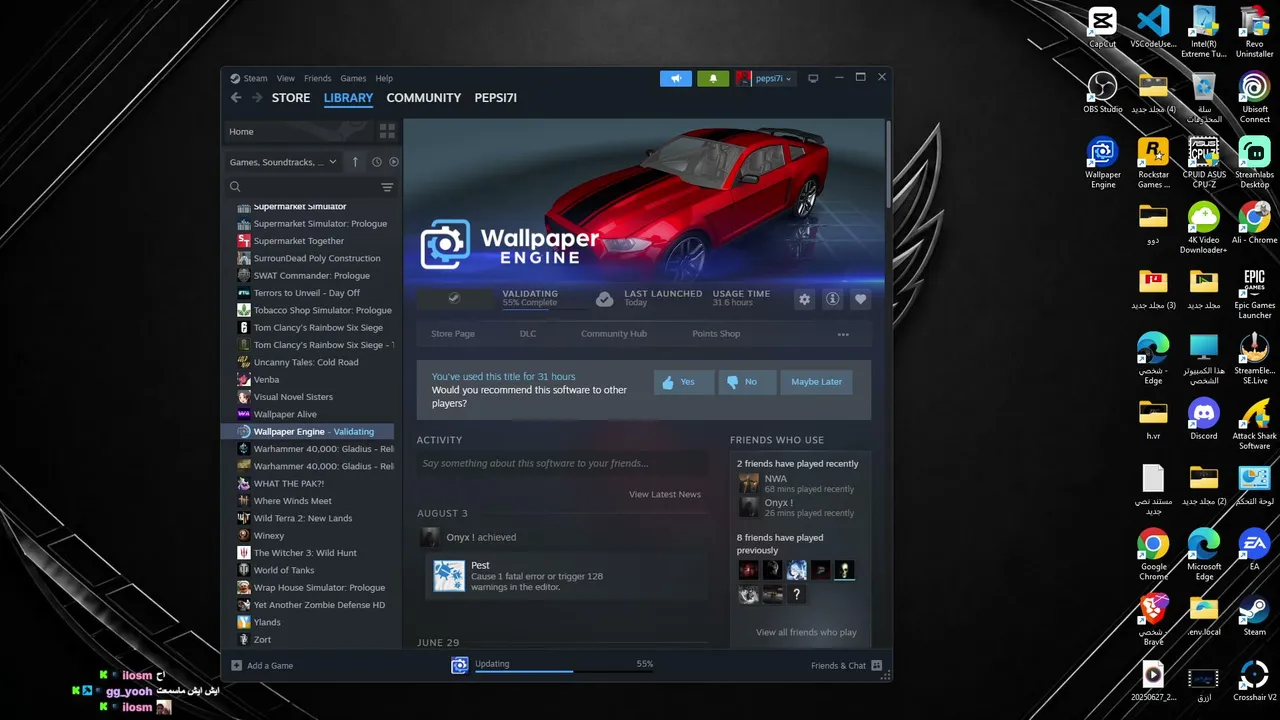Go forward with the Steam forward arrow
1280x720 pixels.
click(x=257, y=98)
